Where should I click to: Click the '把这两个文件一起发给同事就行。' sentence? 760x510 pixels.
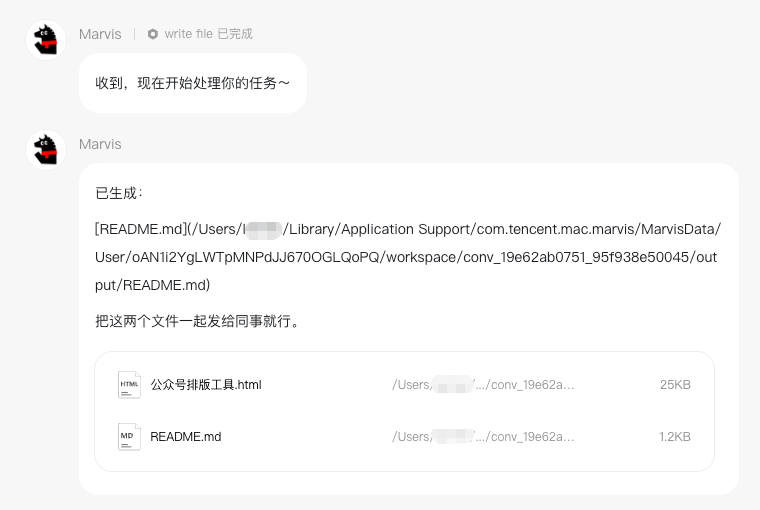(x=197, y=321)
